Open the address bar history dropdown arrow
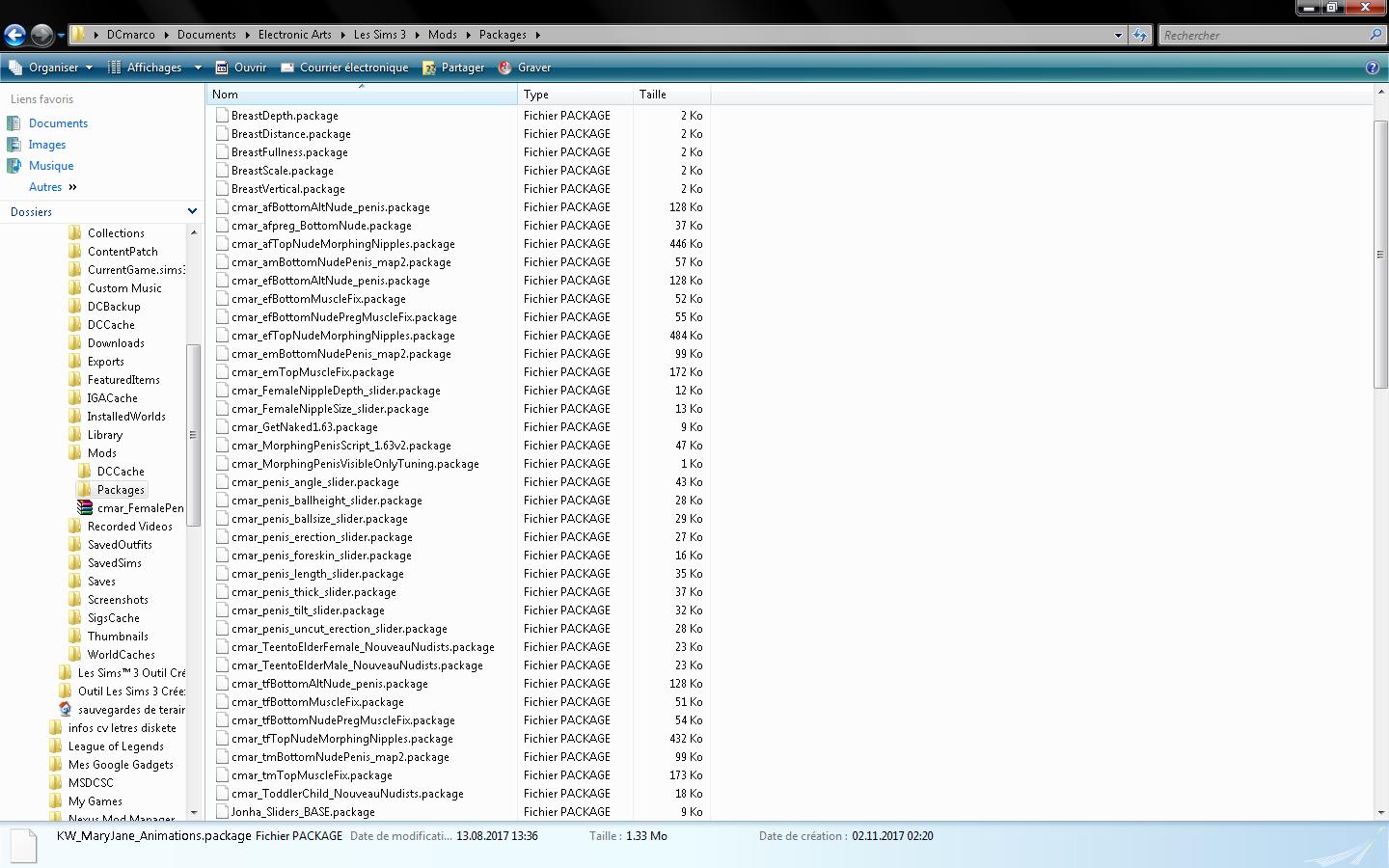Screen dimensions: 1389x868 pyautogui.click(x=1118, y=35)
